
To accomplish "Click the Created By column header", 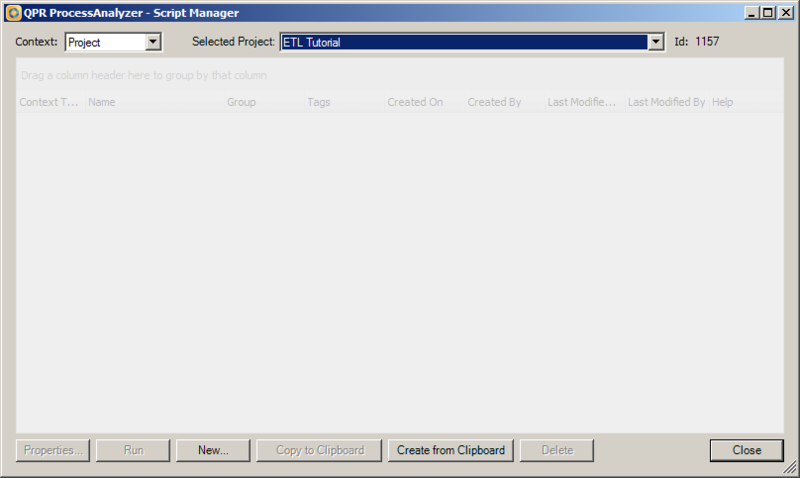I will point(505,102).
